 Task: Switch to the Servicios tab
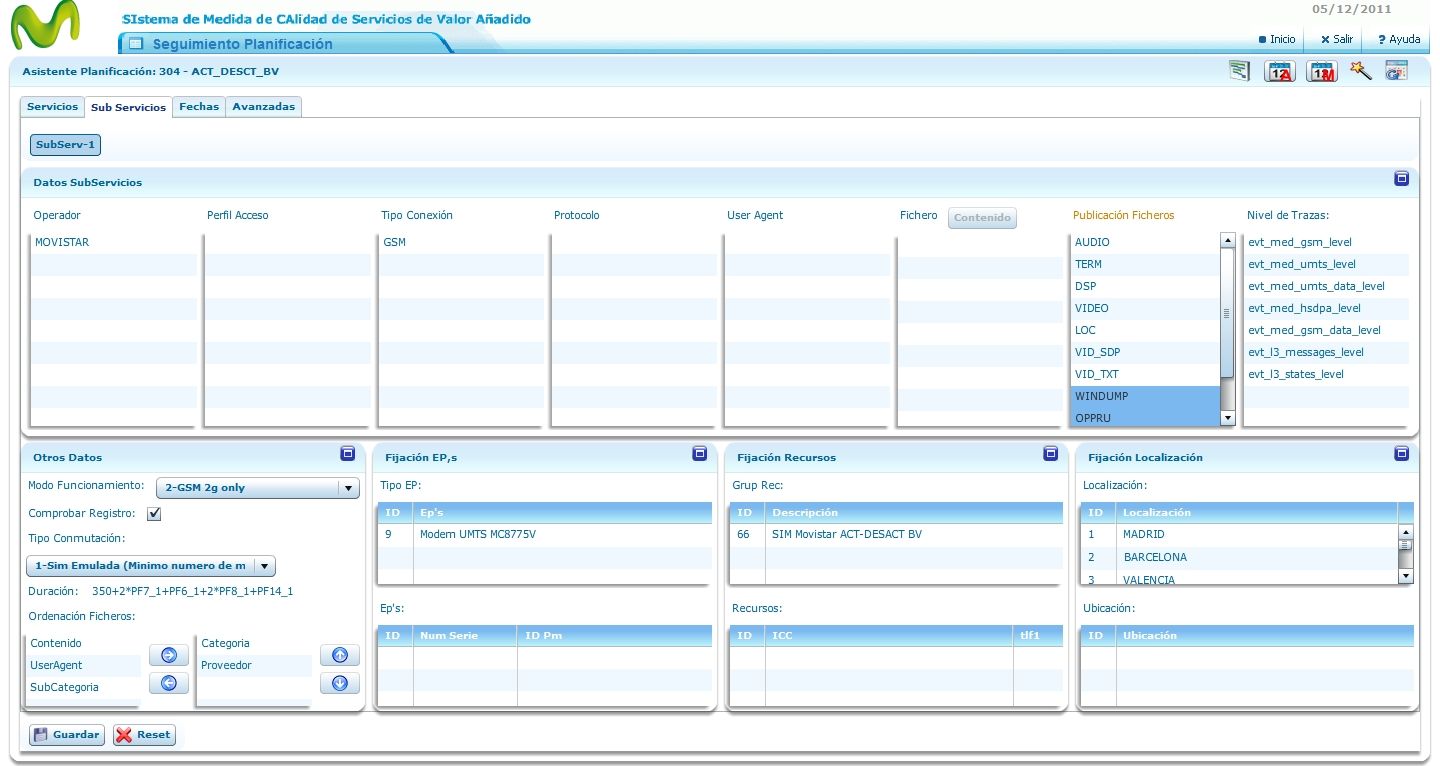52,106
